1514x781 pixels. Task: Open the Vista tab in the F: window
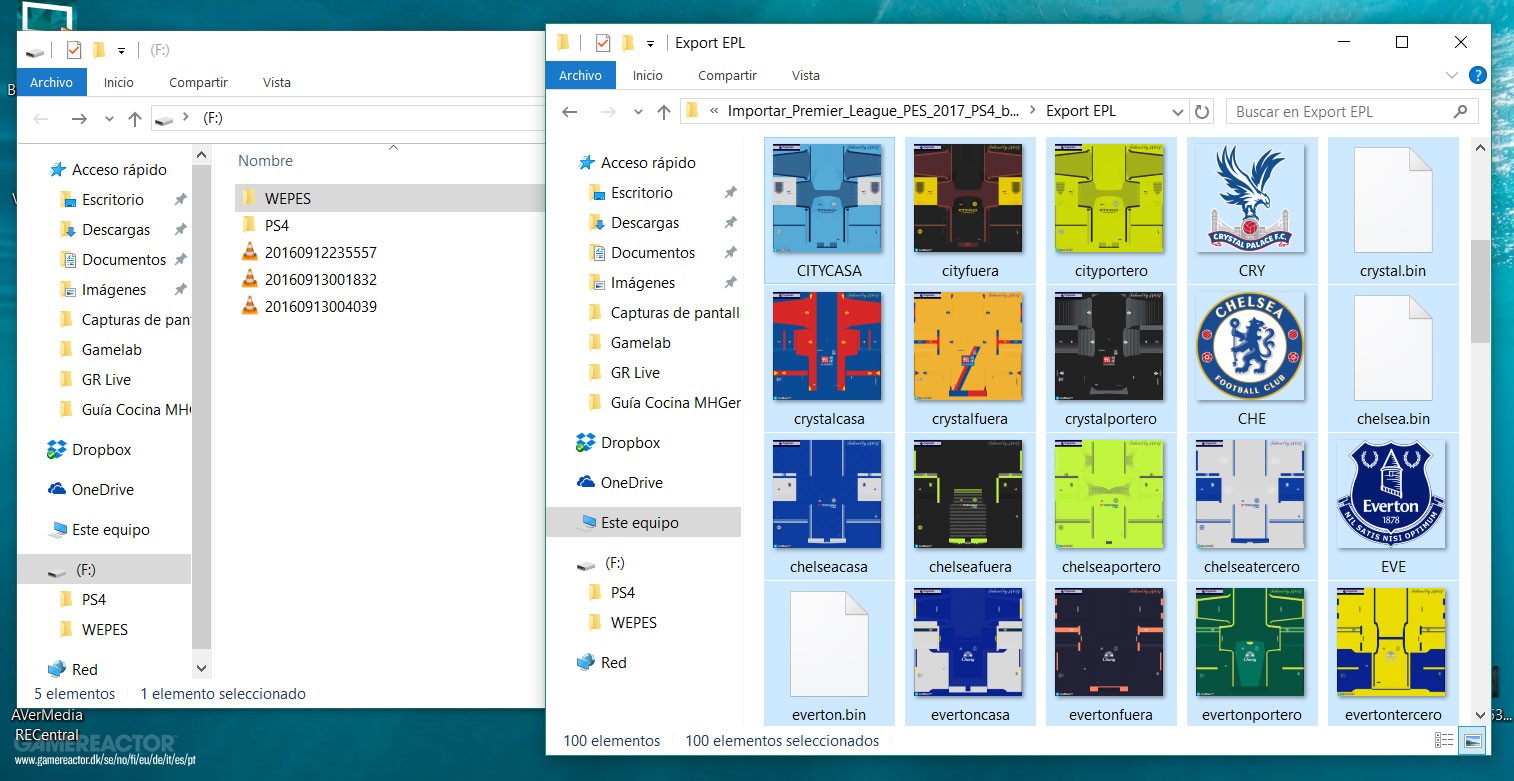[276, 82]
